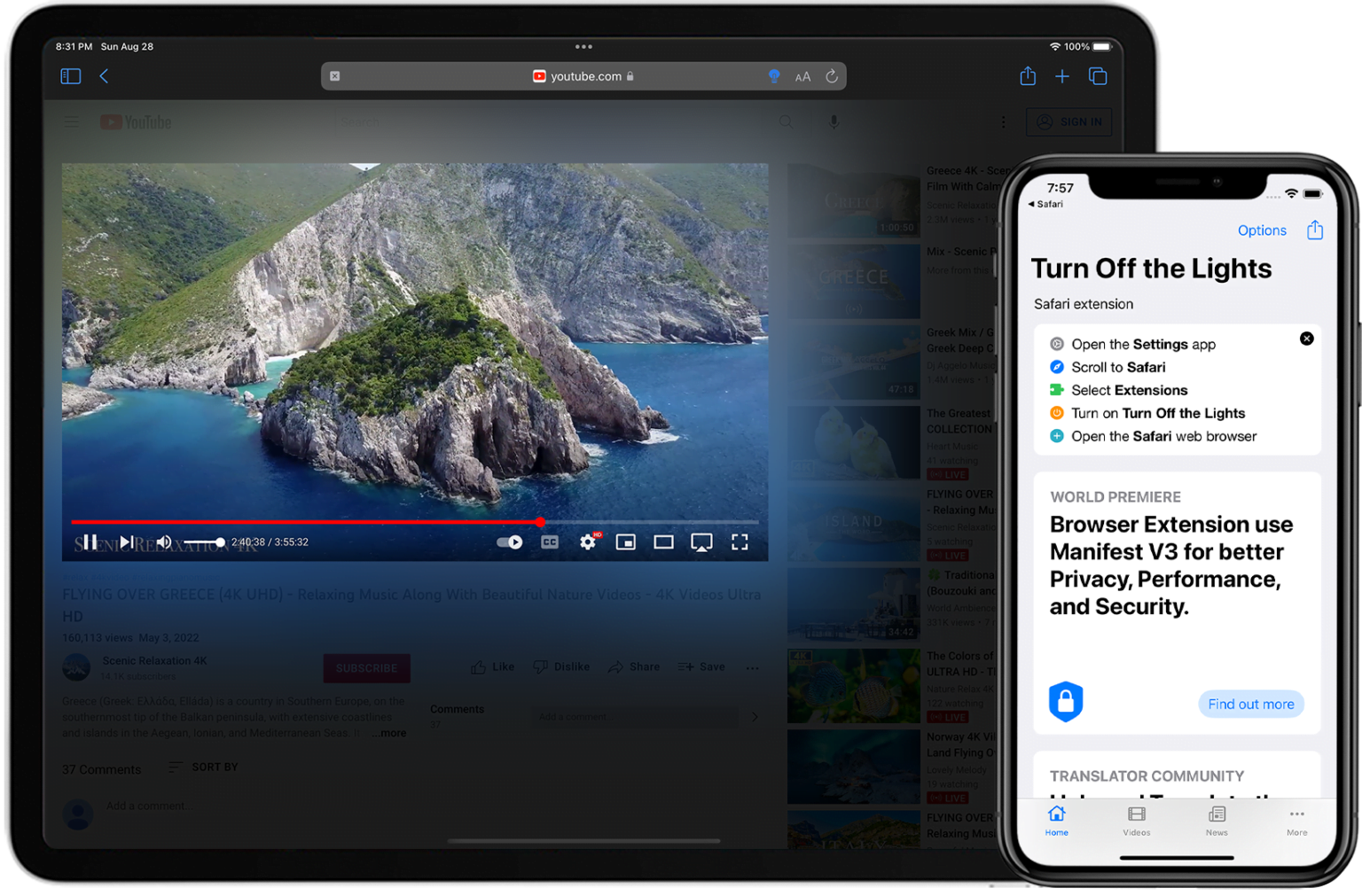Reload the youtube.com page

pos(832,76)
